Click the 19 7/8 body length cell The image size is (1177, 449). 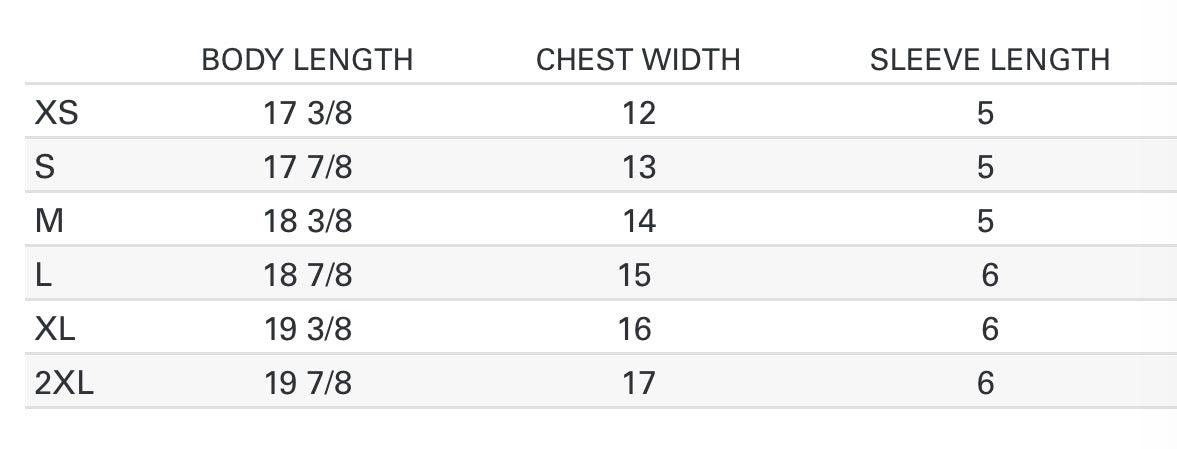click(308, 384)
